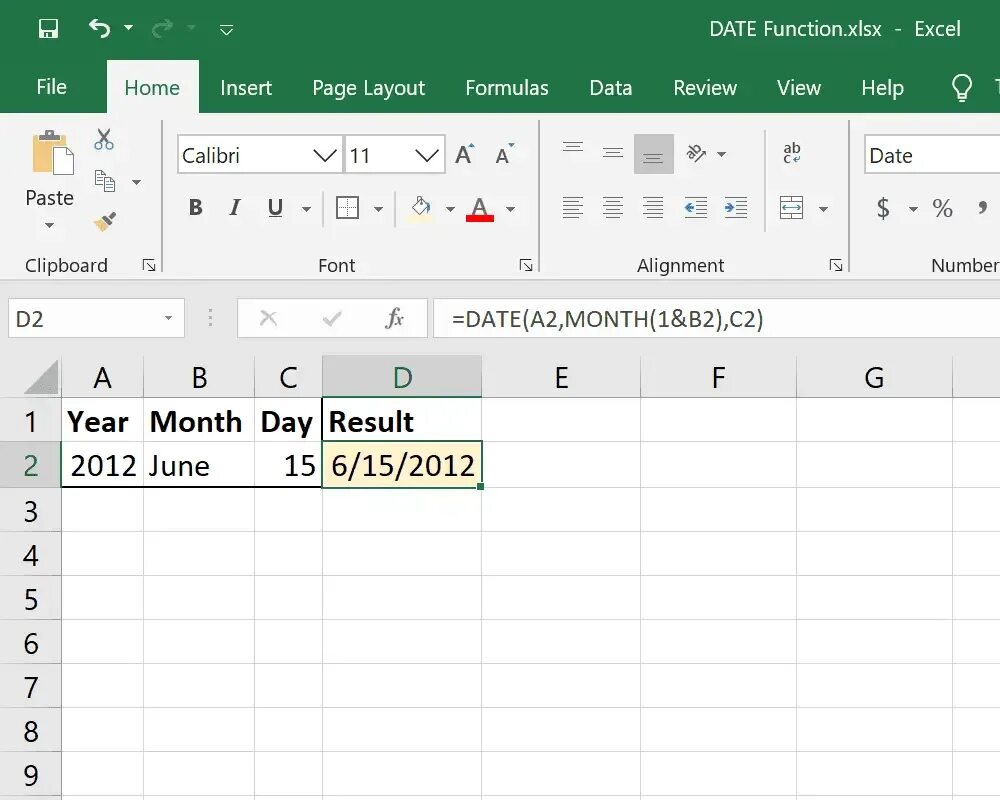Image resolution: width=1000 pixels, height=800 pixels.
Task: Toggle the Bottom Align icon
Action: click(654, 154)
